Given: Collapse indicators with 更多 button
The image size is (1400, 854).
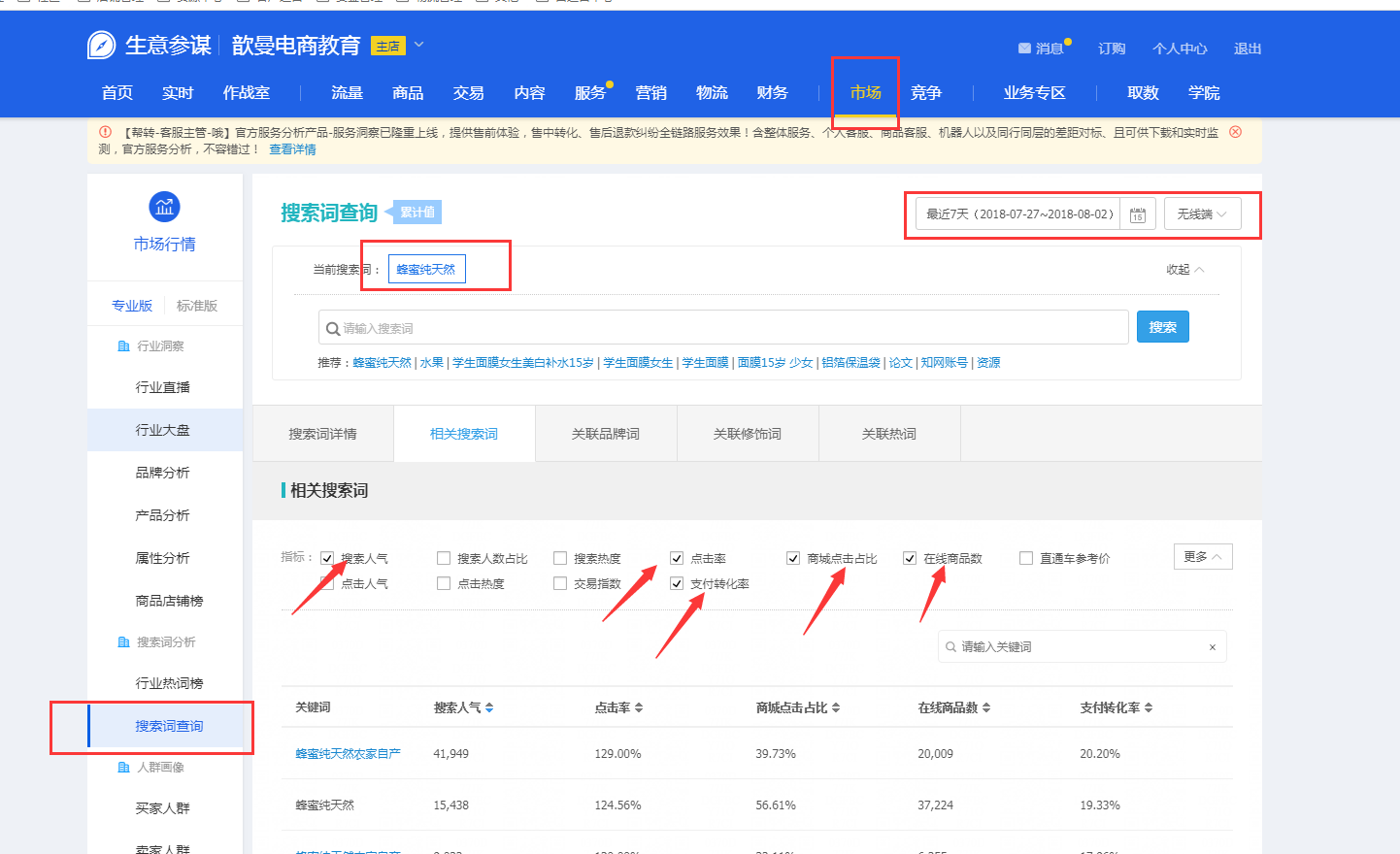Looking at the screenshot, I should tap(1203, 557).
